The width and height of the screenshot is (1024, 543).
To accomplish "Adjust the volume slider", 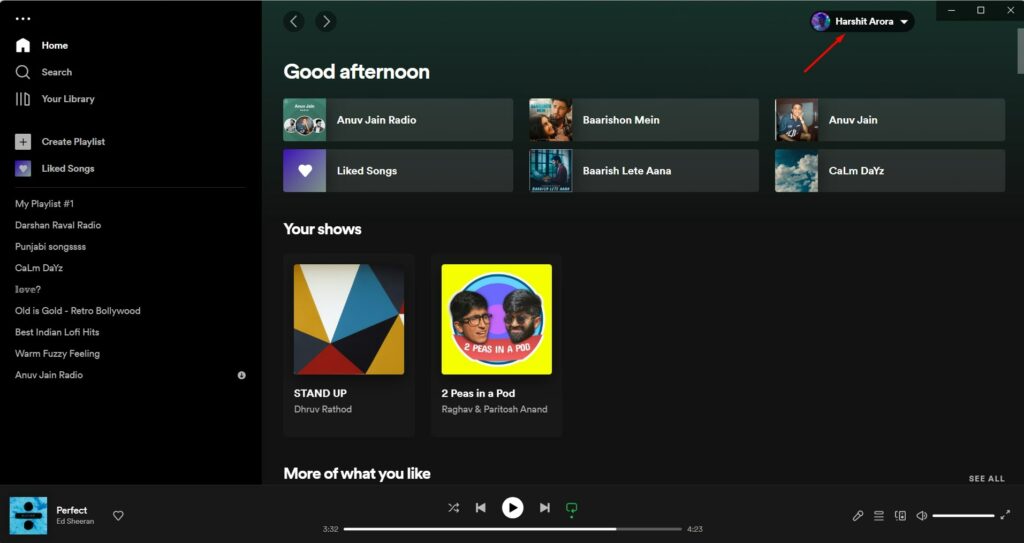I will (x=963, y=516).
